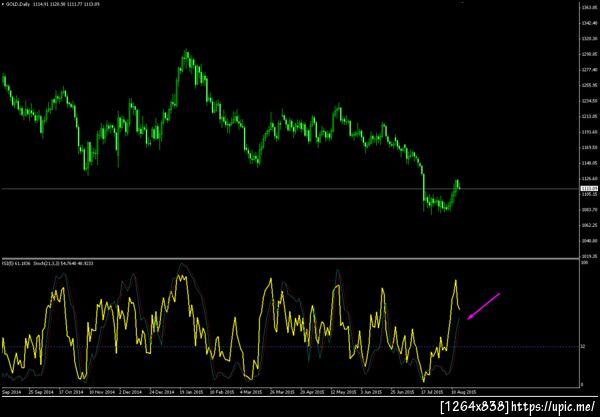Click the 24 Dec 2014 date label
Image resolution: width=600 pixels, height=417 pixels.
pos(161,392)
